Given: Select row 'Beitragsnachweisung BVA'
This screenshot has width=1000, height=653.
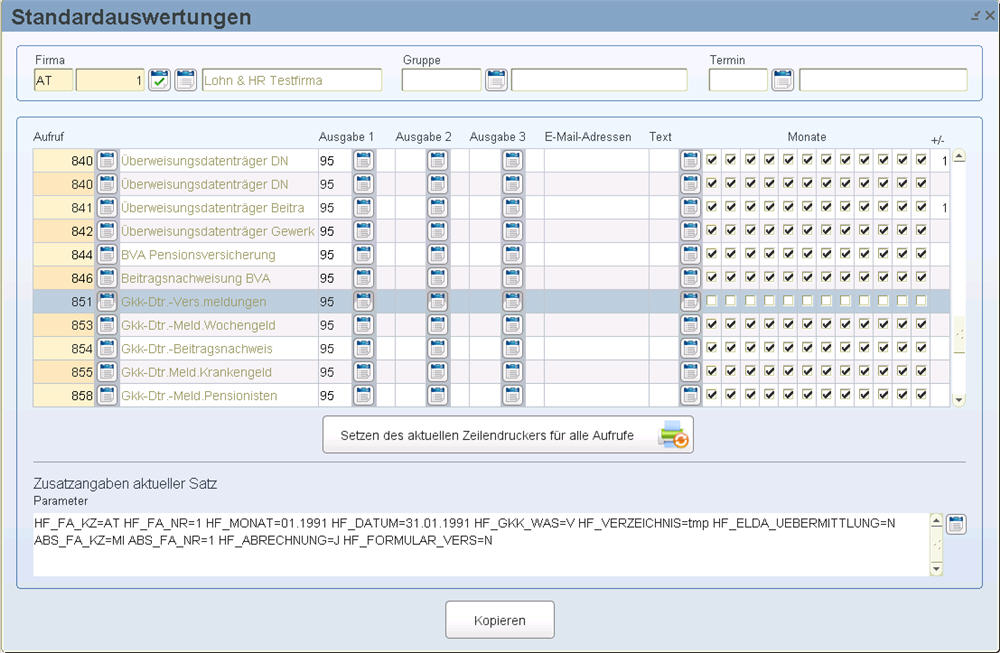Looking at the screenshot, I should click(491, 278).
